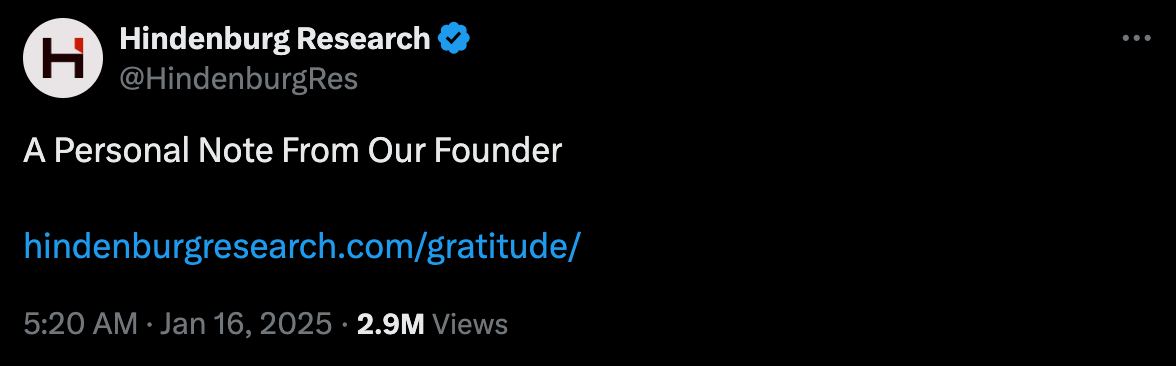Open the @HindenburgRes handle link

[238, 78]
